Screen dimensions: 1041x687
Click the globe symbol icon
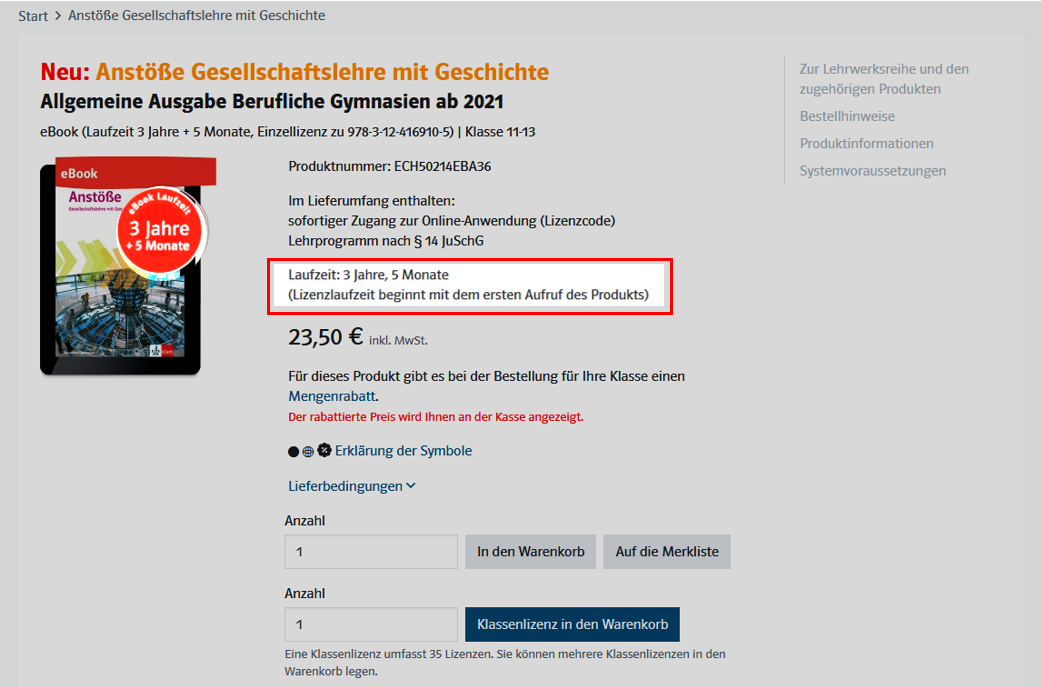click(x=308, y=451)
